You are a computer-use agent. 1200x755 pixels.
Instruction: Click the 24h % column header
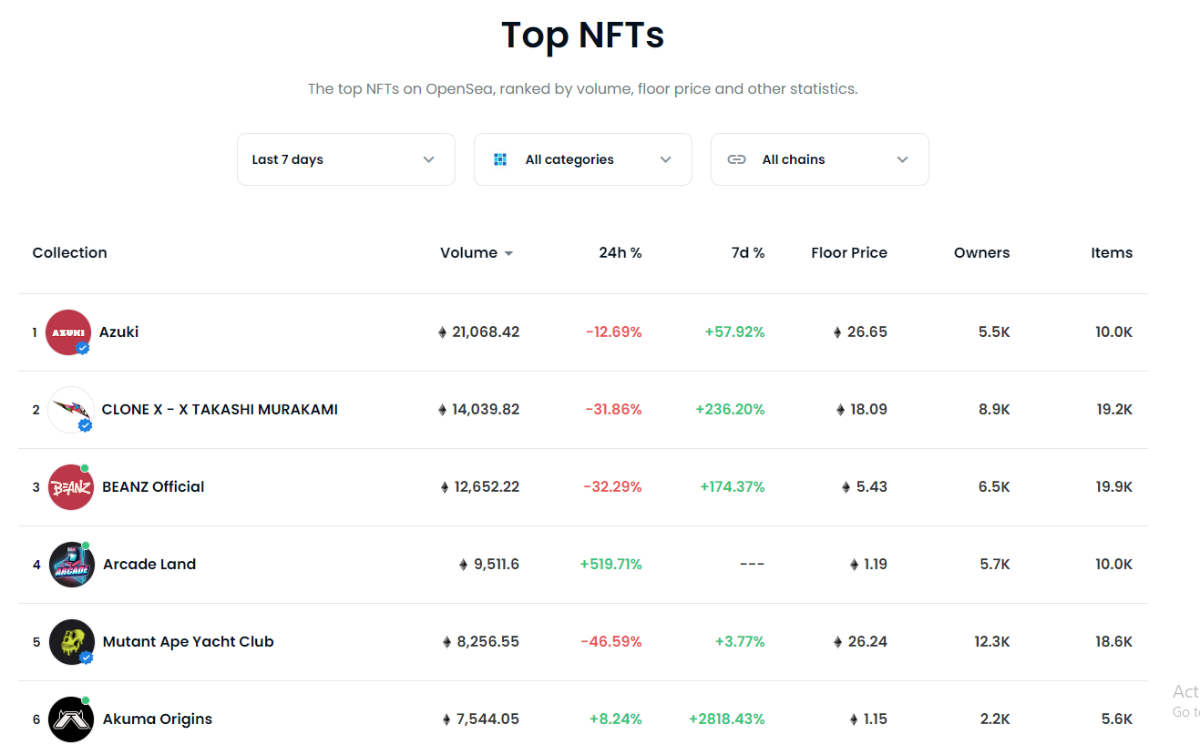(x=620, y=253)
